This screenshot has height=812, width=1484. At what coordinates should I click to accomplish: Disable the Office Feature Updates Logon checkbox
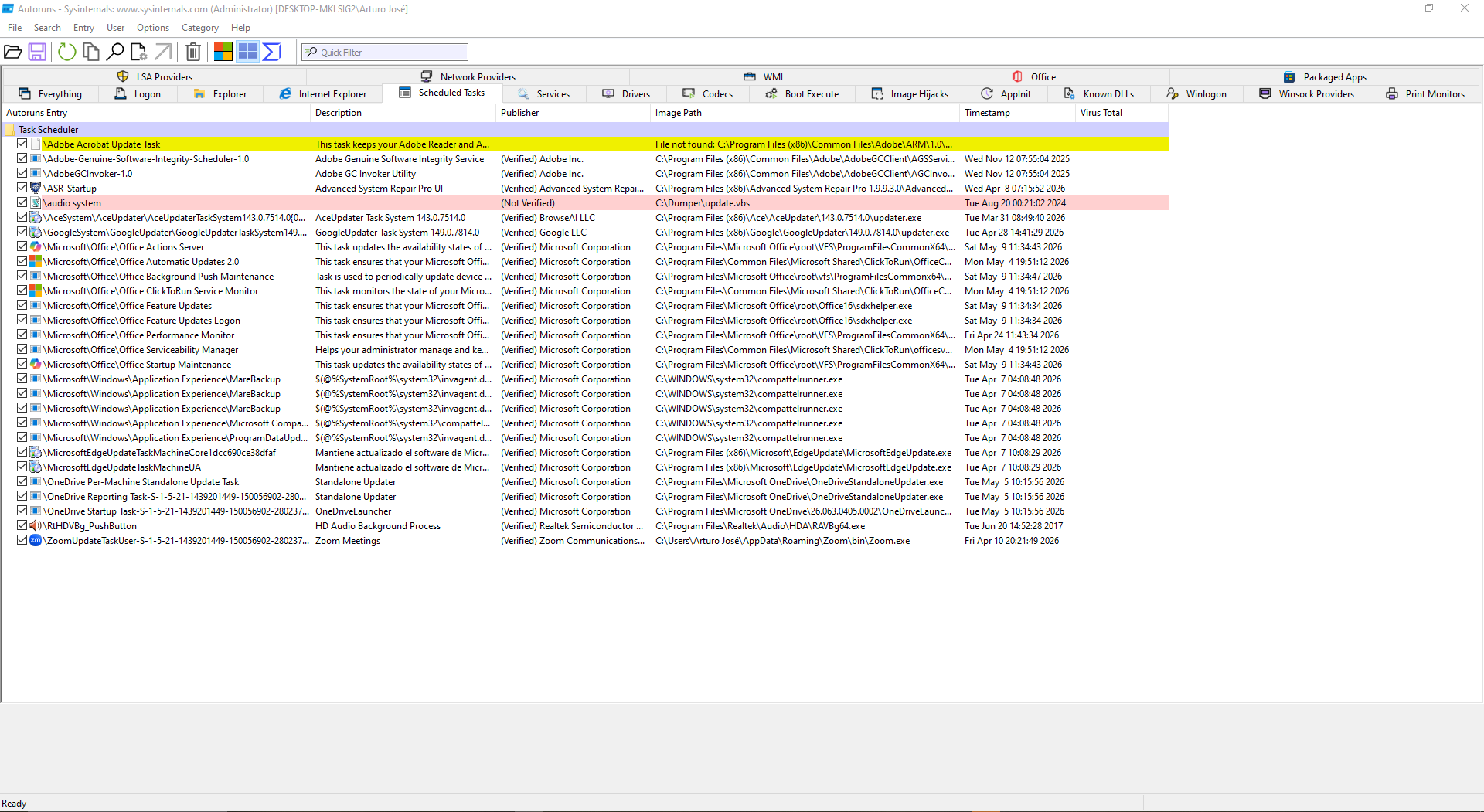pos(22,321)
